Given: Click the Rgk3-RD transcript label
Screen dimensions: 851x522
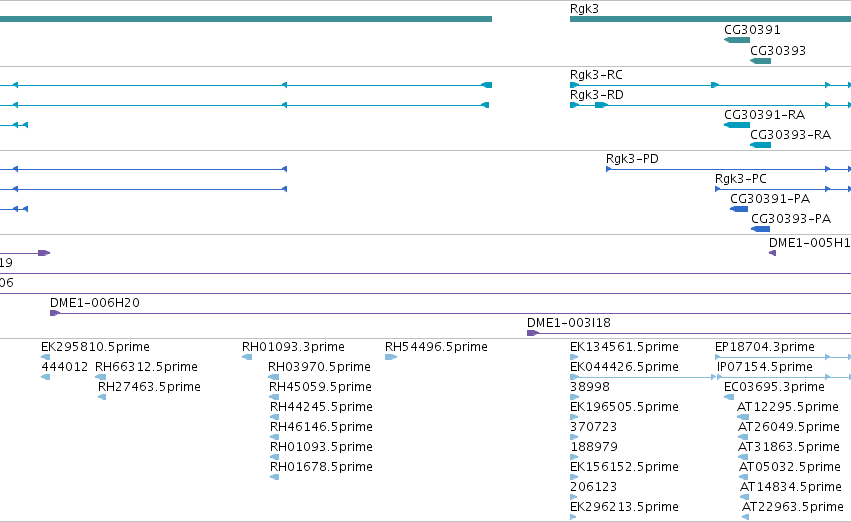Looking at the screenshot, I should pos(596,94).
